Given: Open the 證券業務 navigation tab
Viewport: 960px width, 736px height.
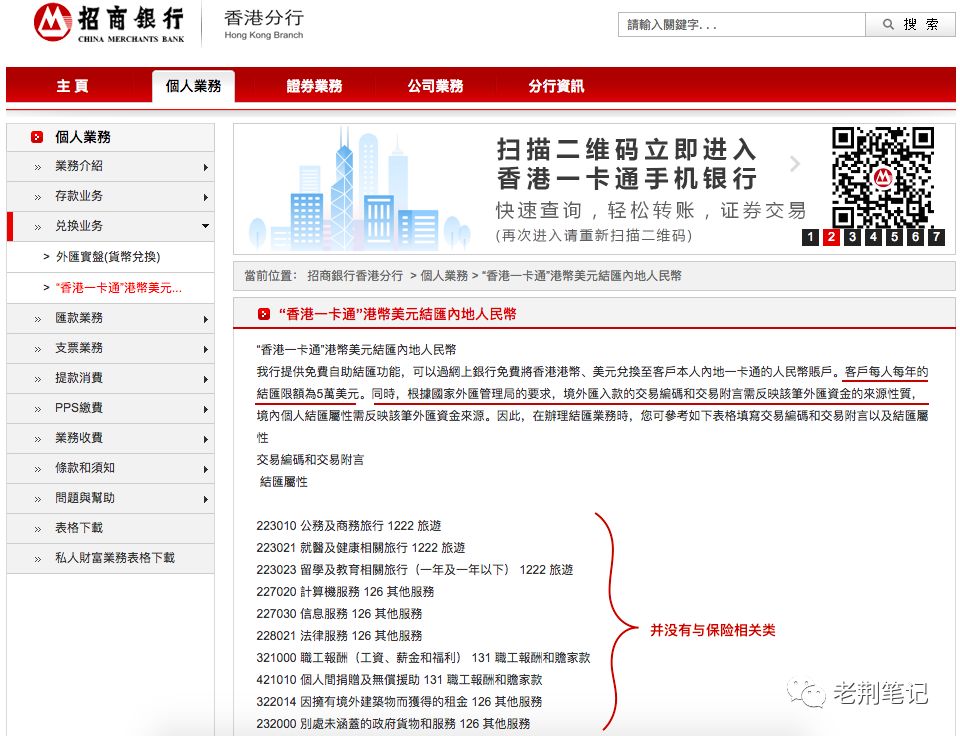Looking at the screenshot, I should [314, 86].
